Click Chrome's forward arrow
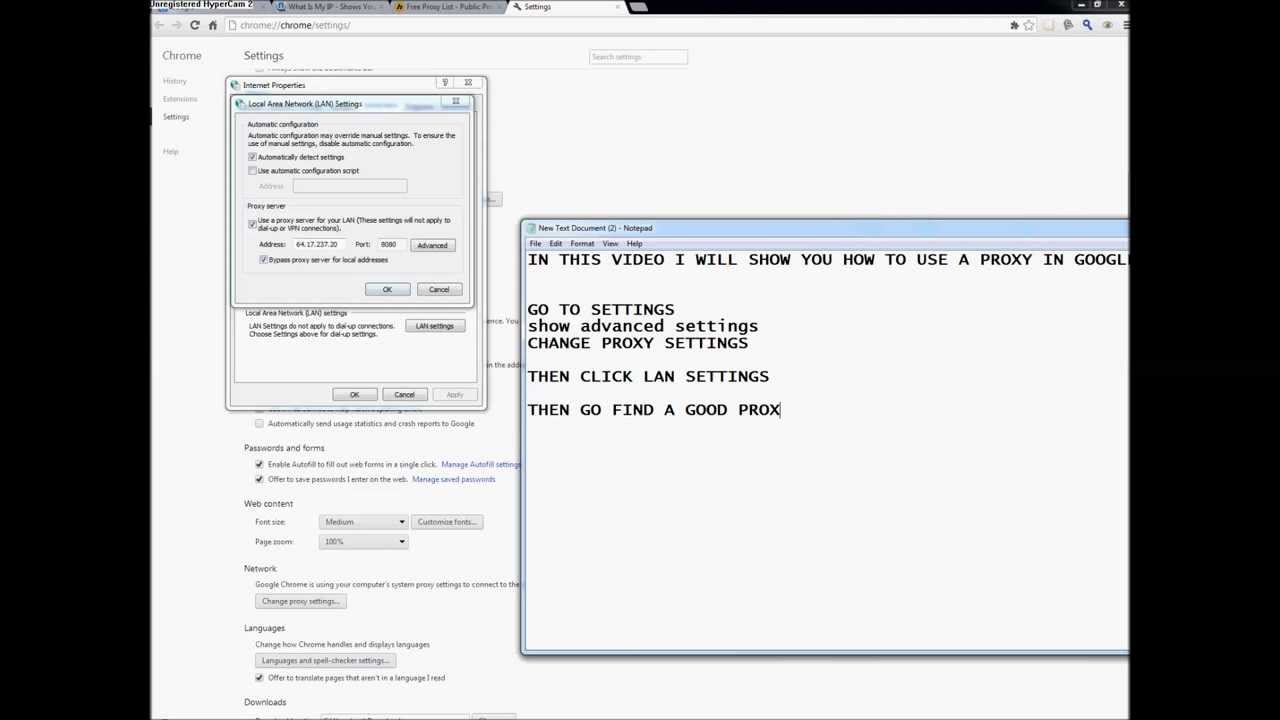The width and height of the screenshot is (1280, 720). point(177,25)
